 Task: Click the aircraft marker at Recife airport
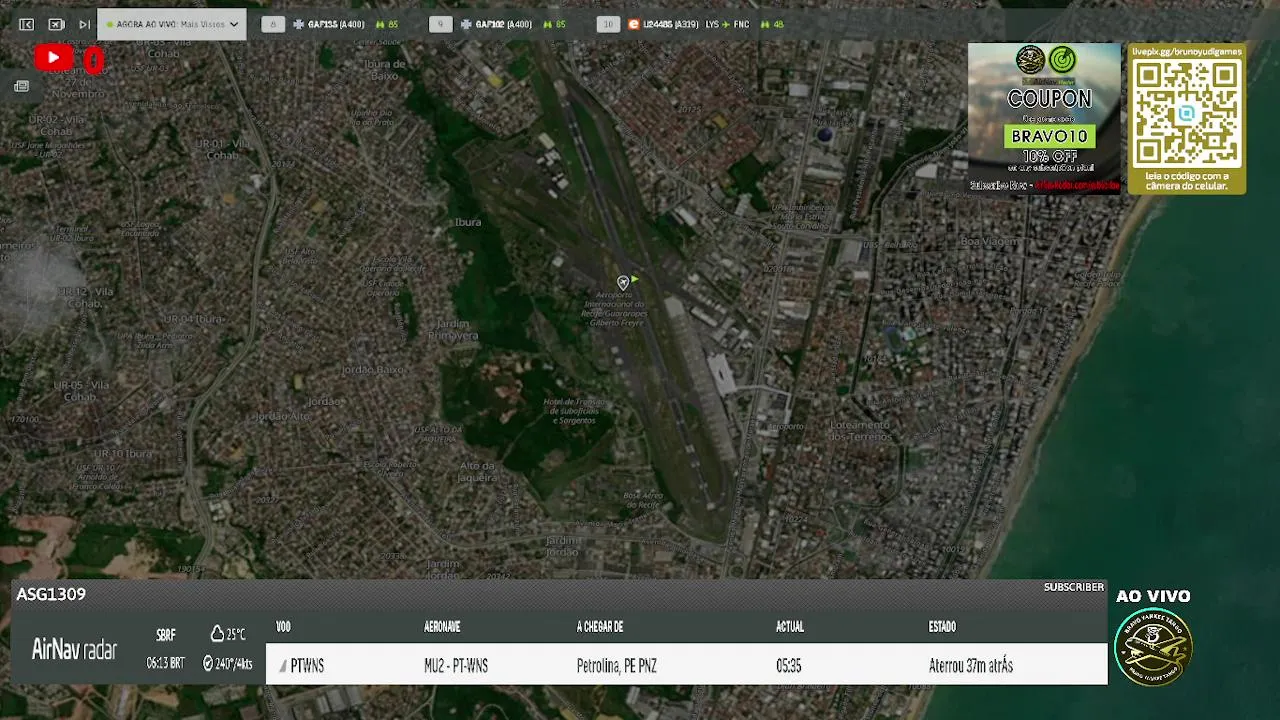click(x=623, y=283)
